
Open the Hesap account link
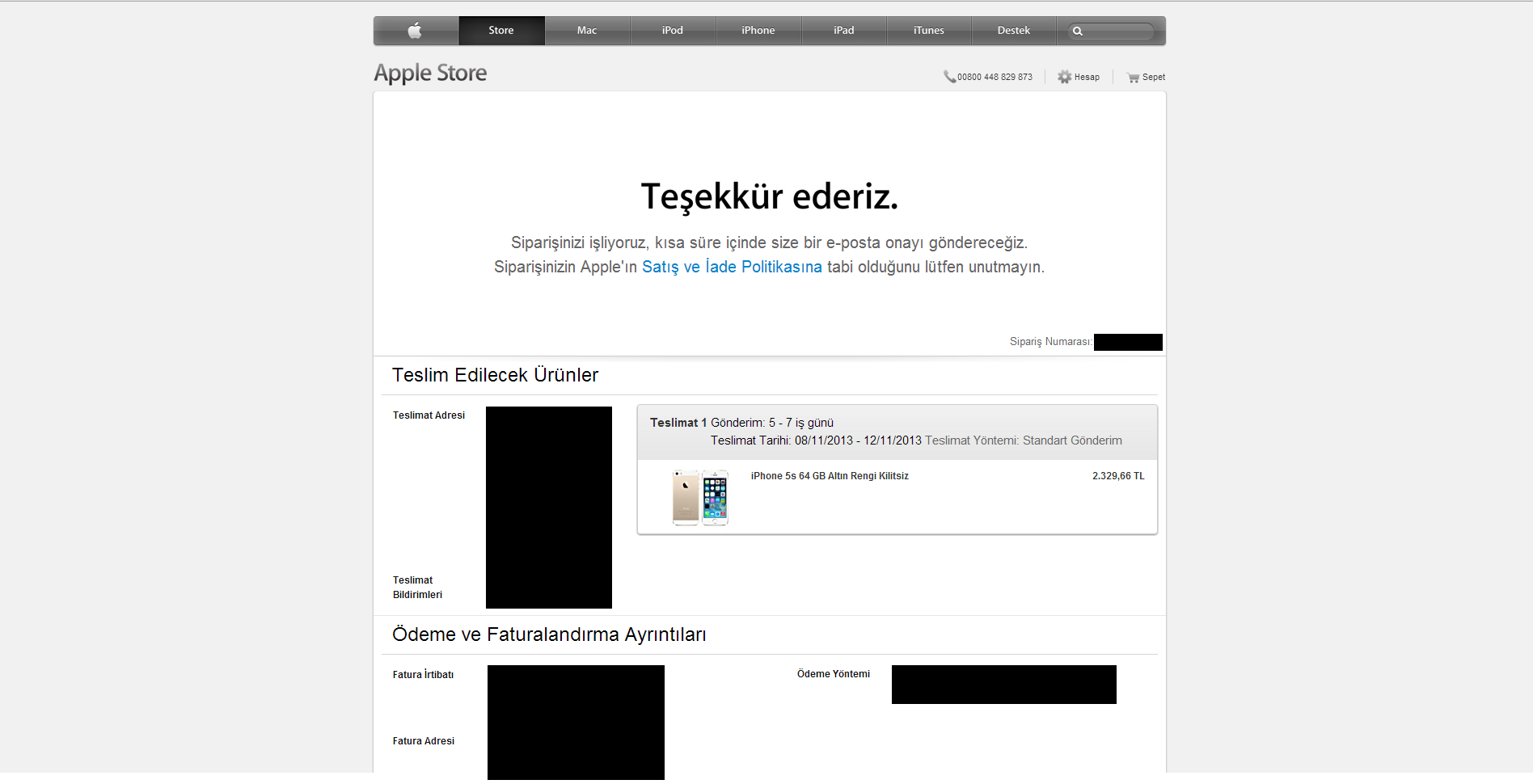click(1087, 78)
